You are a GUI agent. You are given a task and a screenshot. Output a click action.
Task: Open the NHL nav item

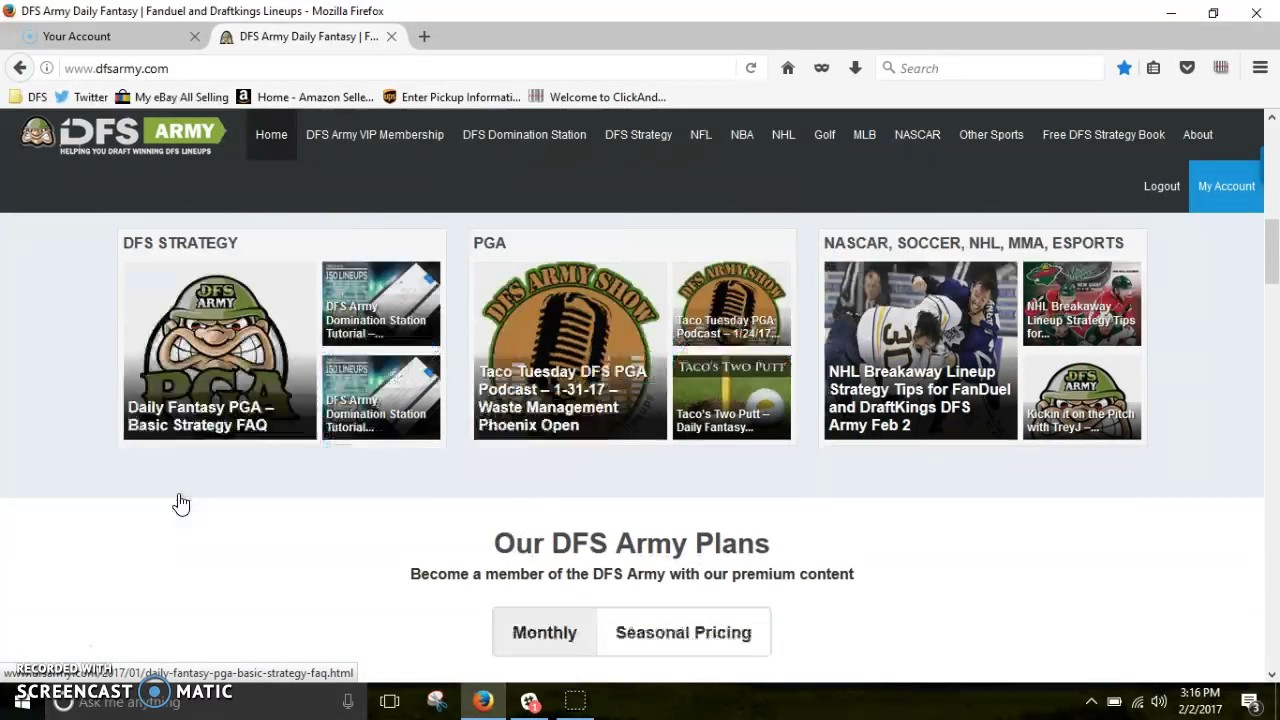pos(783,135)
